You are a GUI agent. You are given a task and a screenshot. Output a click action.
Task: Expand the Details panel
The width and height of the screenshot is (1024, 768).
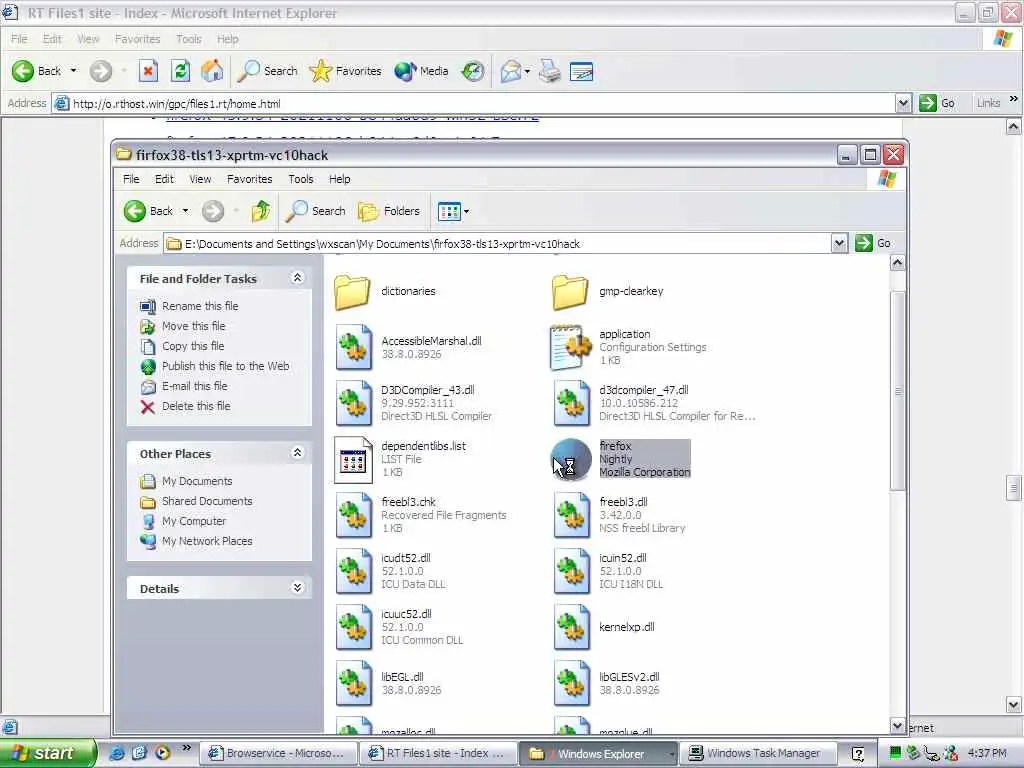point(297,588)
